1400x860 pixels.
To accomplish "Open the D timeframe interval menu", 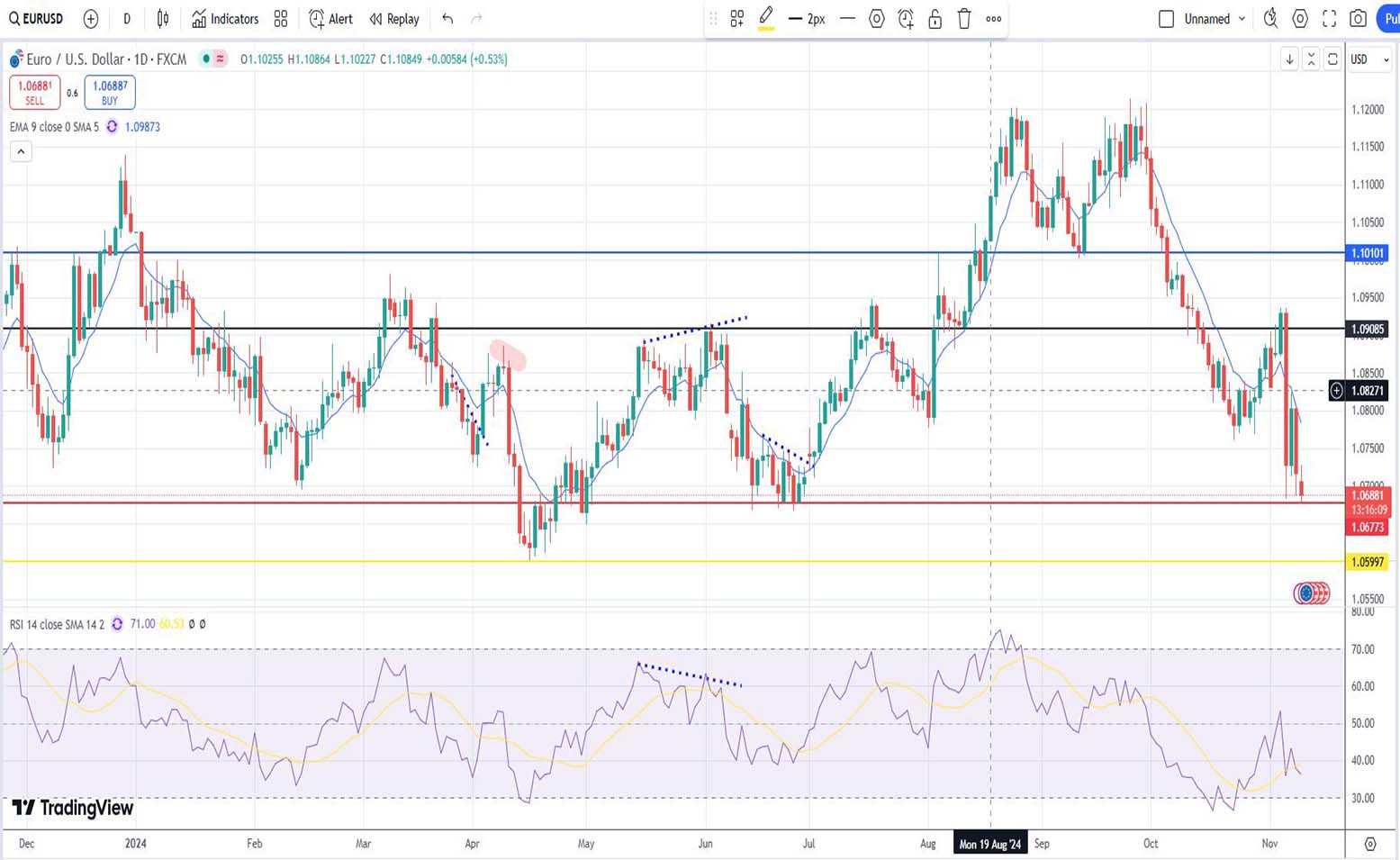I will click(127, 19).
